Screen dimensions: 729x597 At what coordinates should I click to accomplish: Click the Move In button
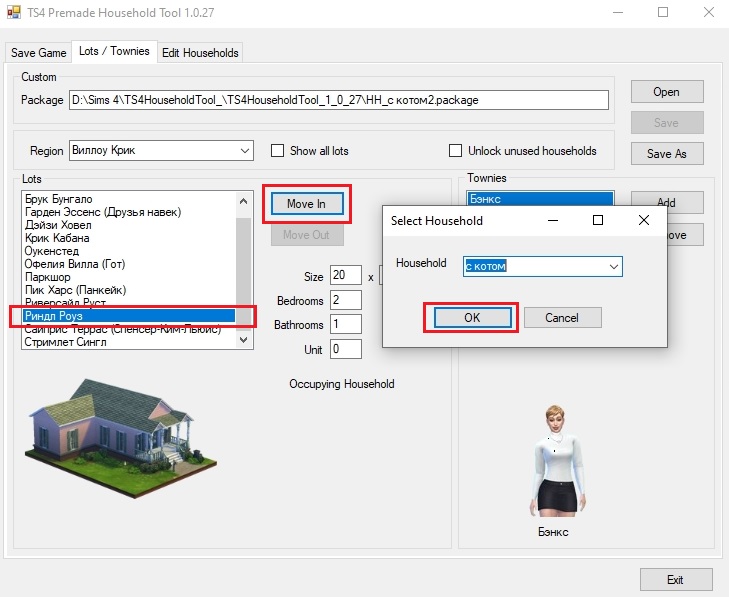(x=306, y=204)
